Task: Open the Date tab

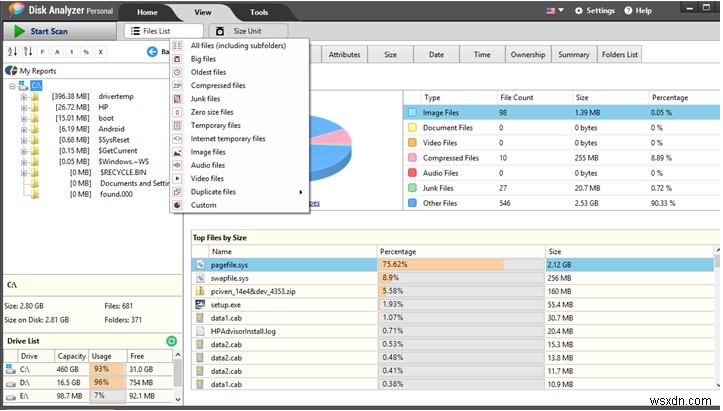Action: (x=436, y=54)
